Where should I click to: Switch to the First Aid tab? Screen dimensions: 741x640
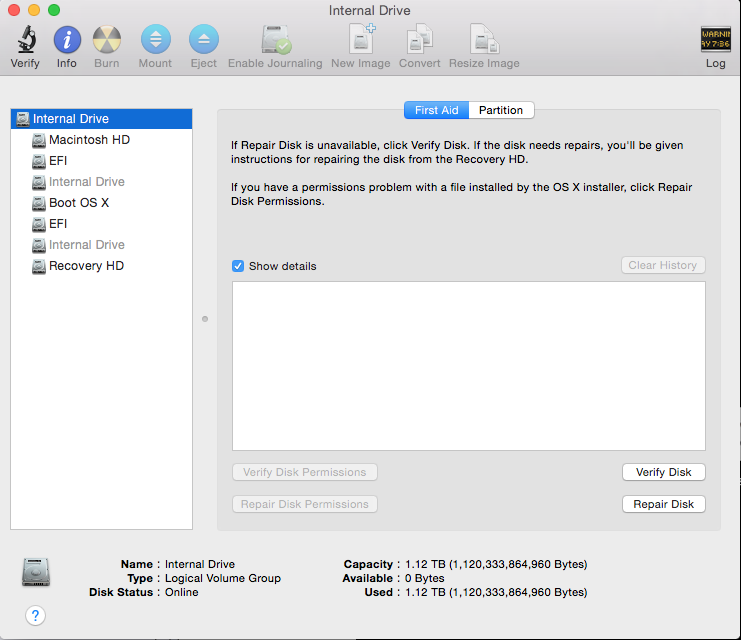click(x=436, y=110)
